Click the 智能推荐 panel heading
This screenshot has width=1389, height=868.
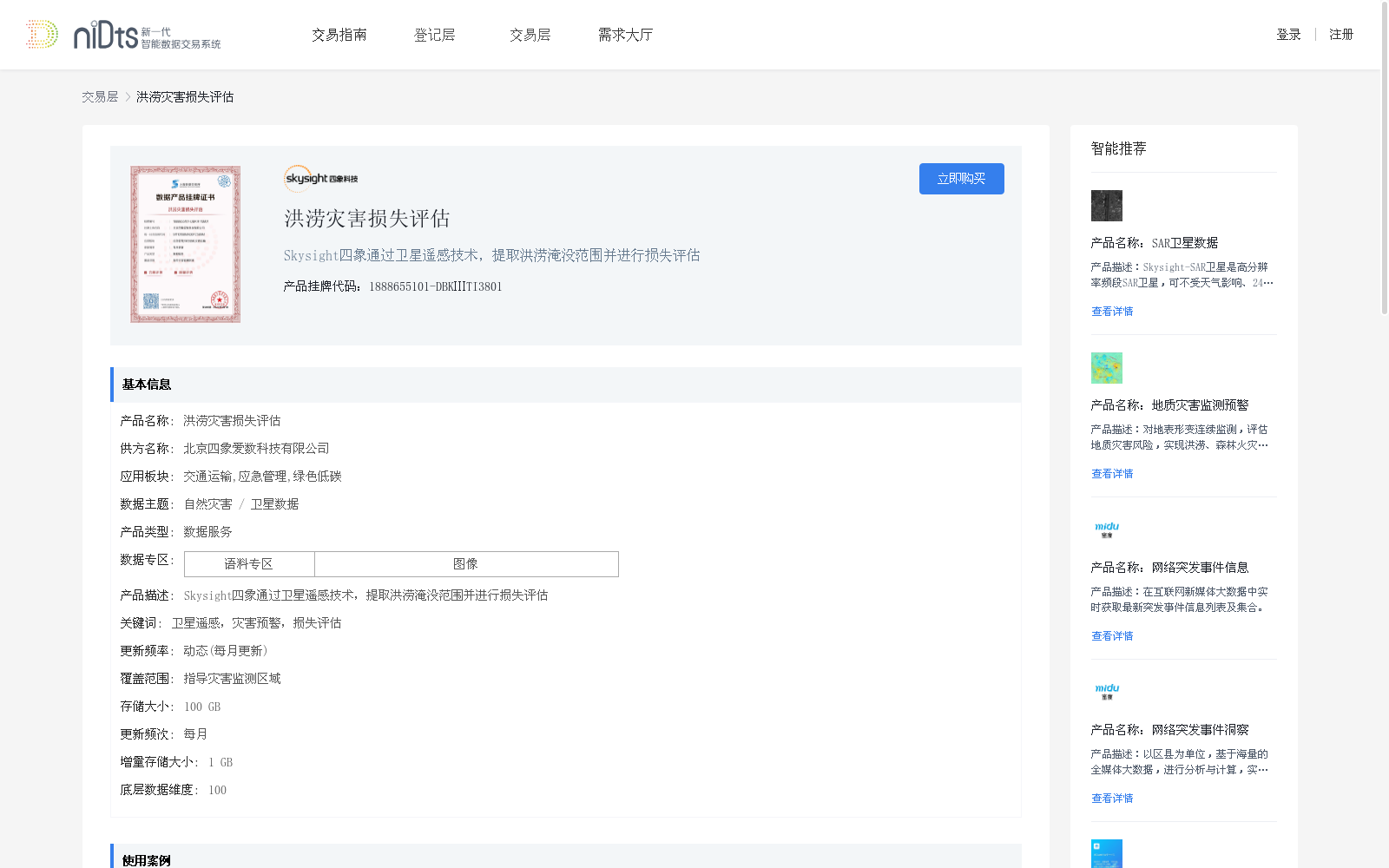(x=1118, y=148)
